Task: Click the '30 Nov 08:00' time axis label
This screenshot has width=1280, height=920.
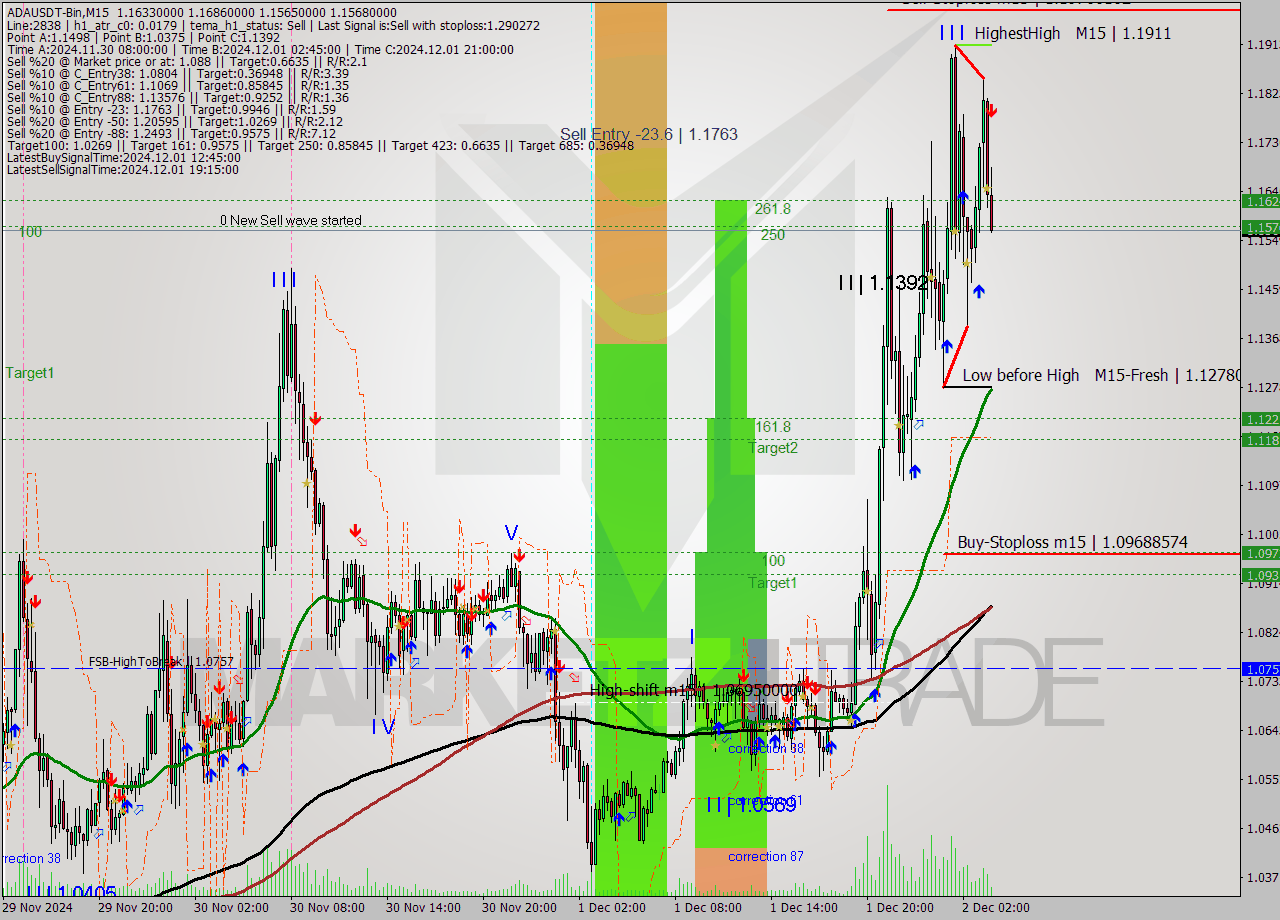Action: point(328,908)
